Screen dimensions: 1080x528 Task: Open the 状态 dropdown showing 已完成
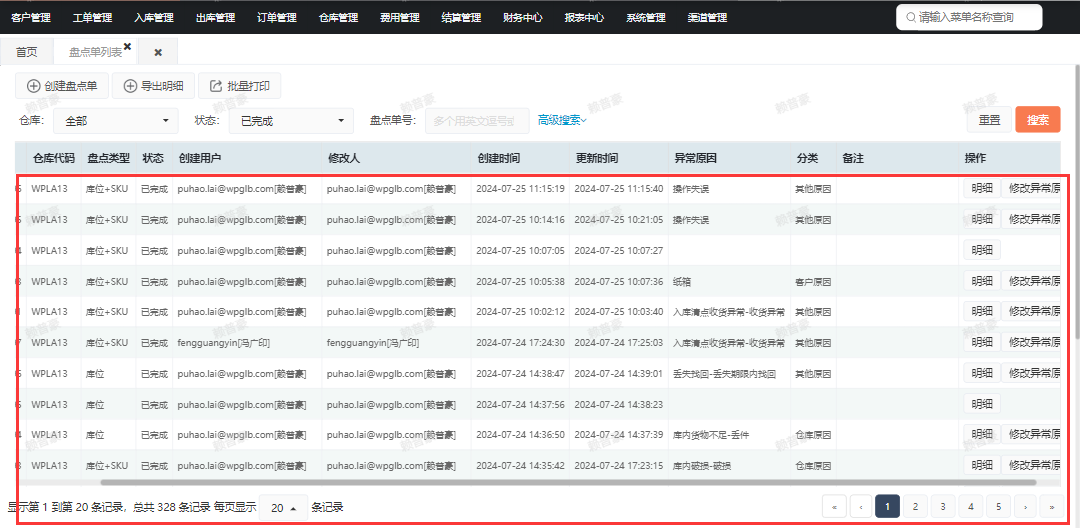291,120
